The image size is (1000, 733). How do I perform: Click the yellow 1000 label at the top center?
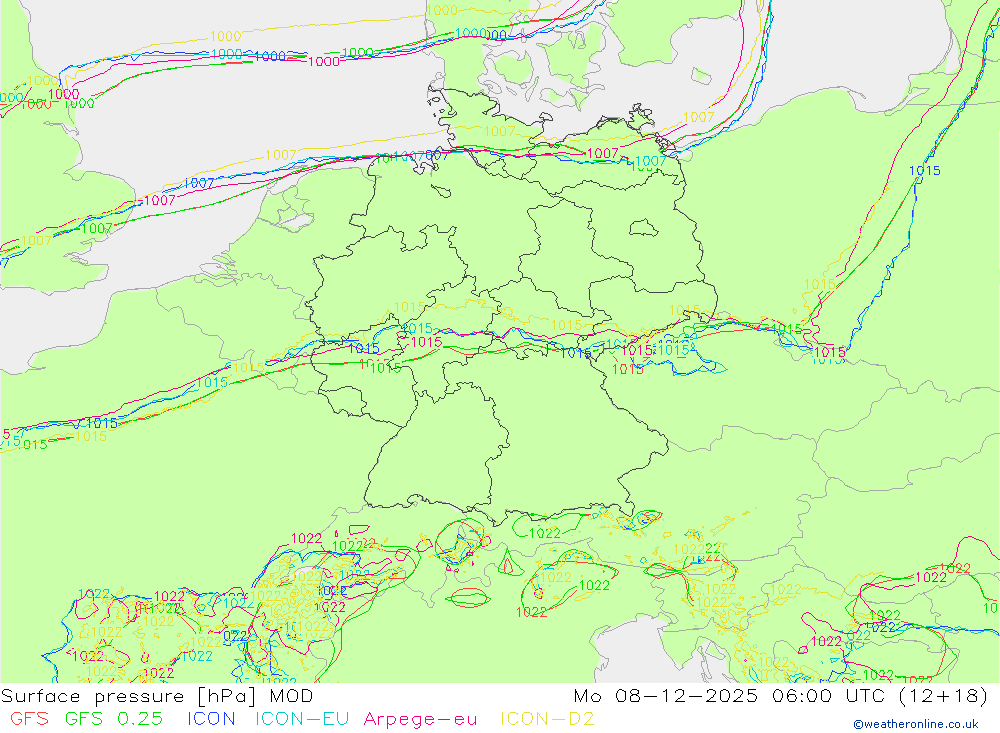point(442,10)
